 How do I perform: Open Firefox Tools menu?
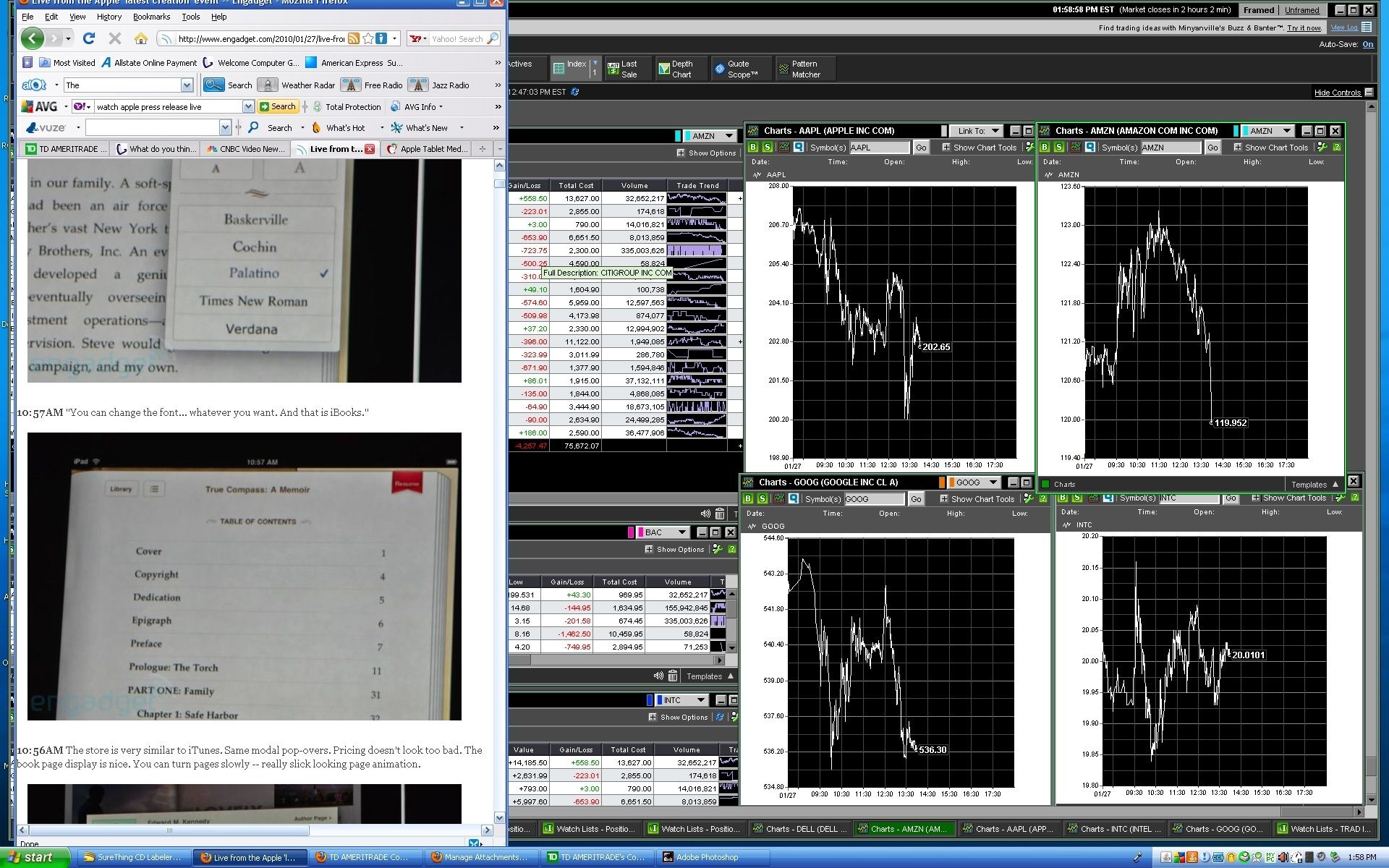tap(191, 17)
